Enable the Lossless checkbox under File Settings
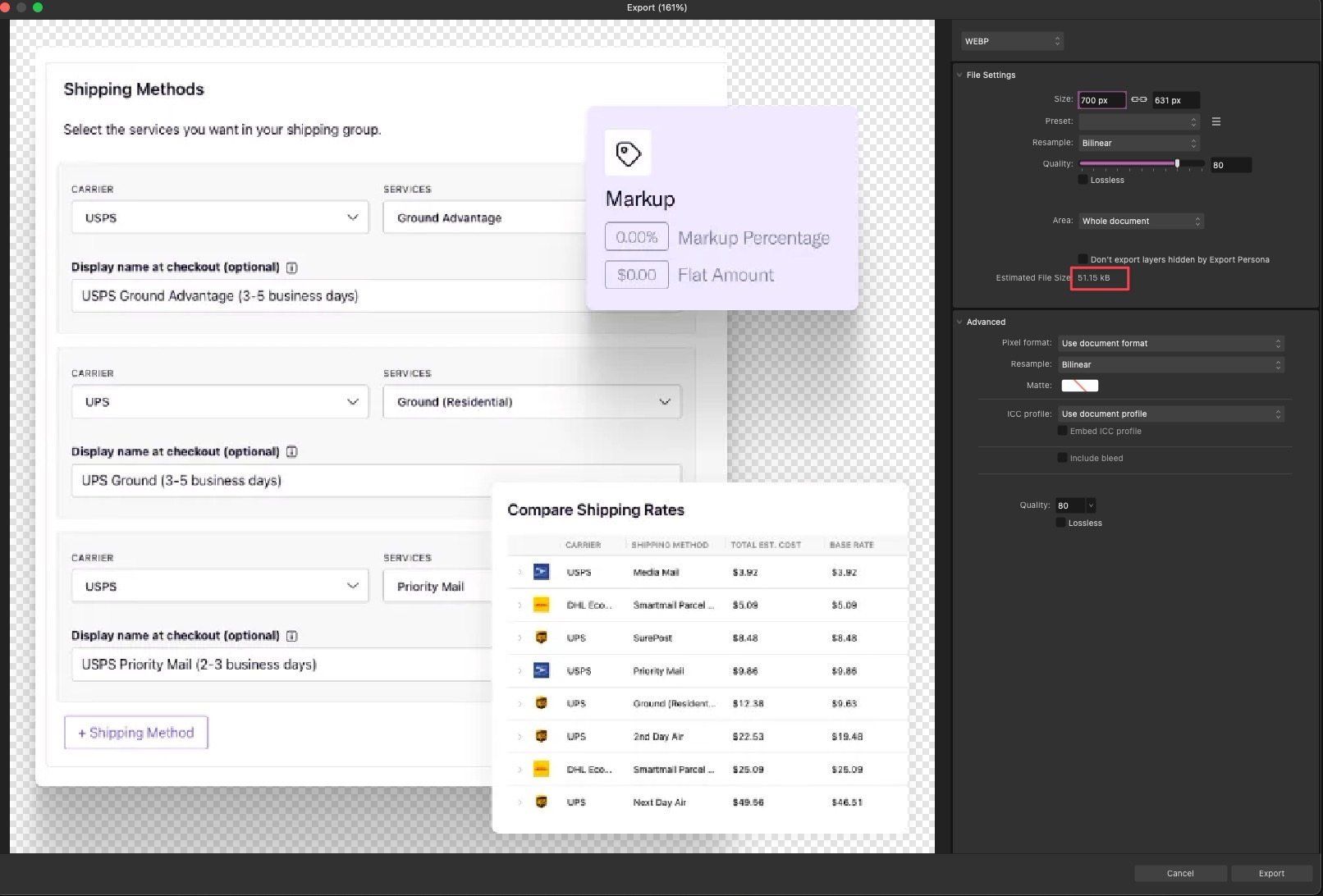 tap(1083, 180)
